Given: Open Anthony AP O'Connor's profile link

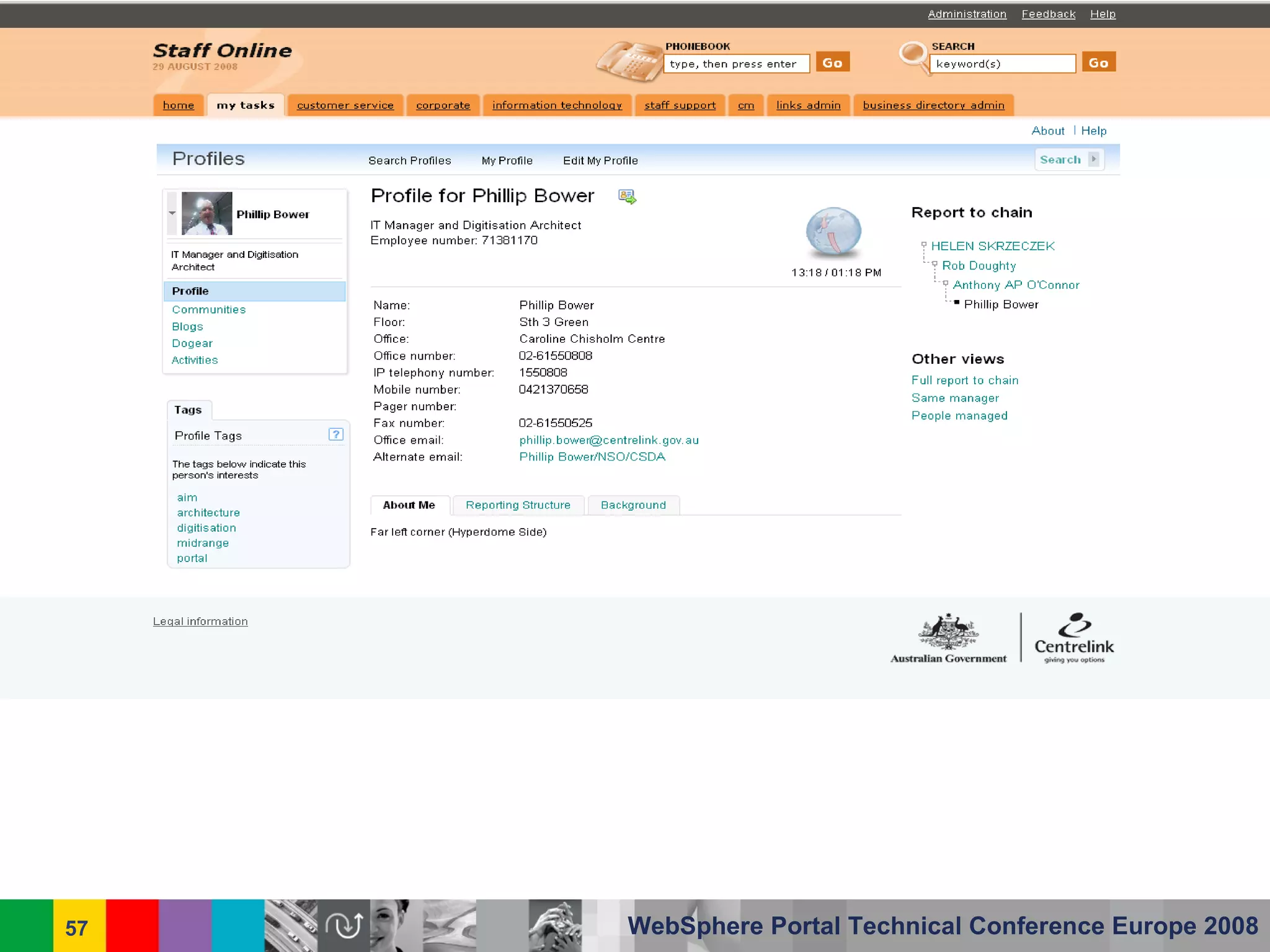Looking at the screenshot, I should (x=1016, y=285).
